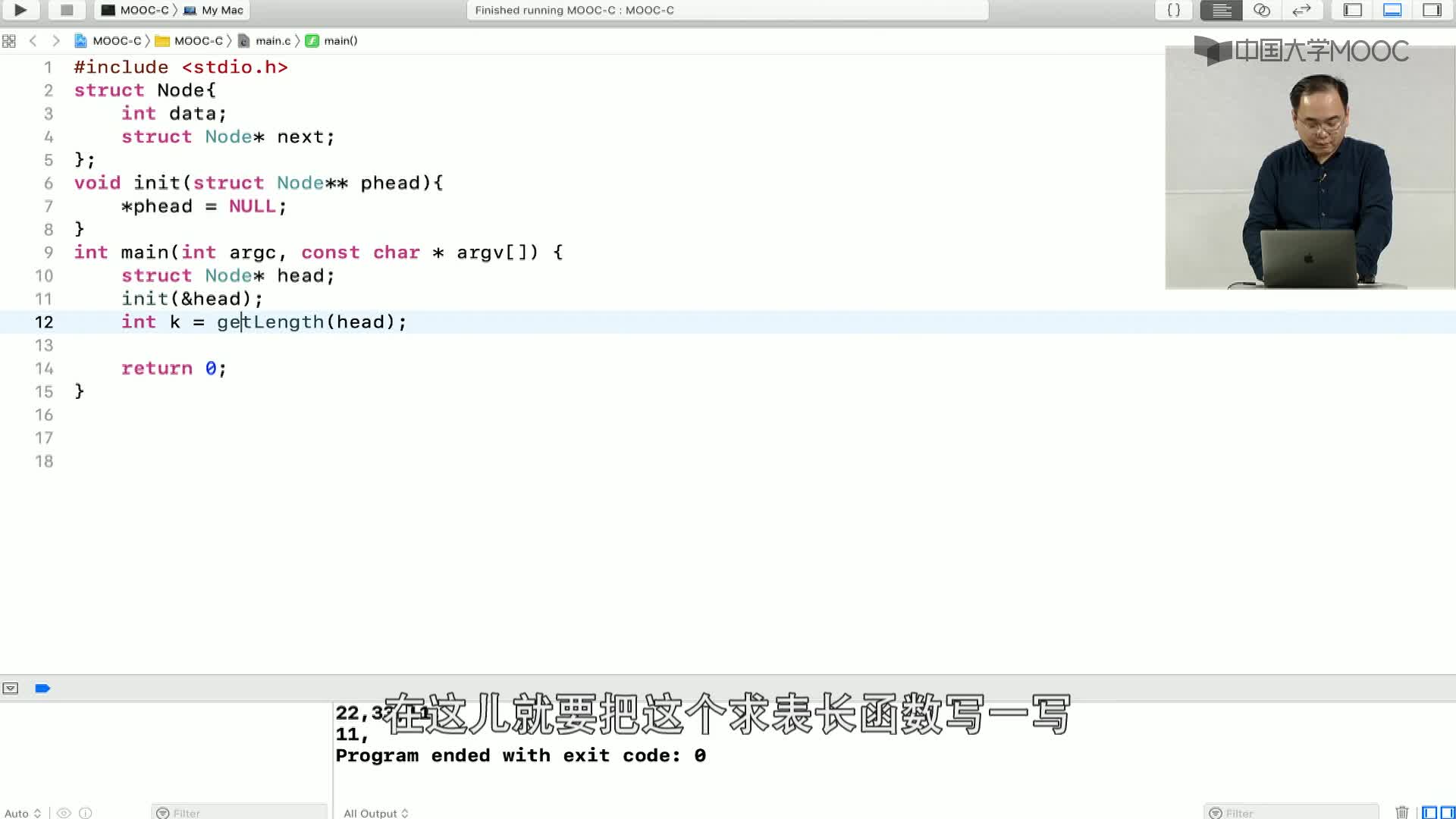Image resolution: width=1456 pixels, height=819 pixels.
Task: Clear the console with the trash icon
Action: tap(1402, 813)
